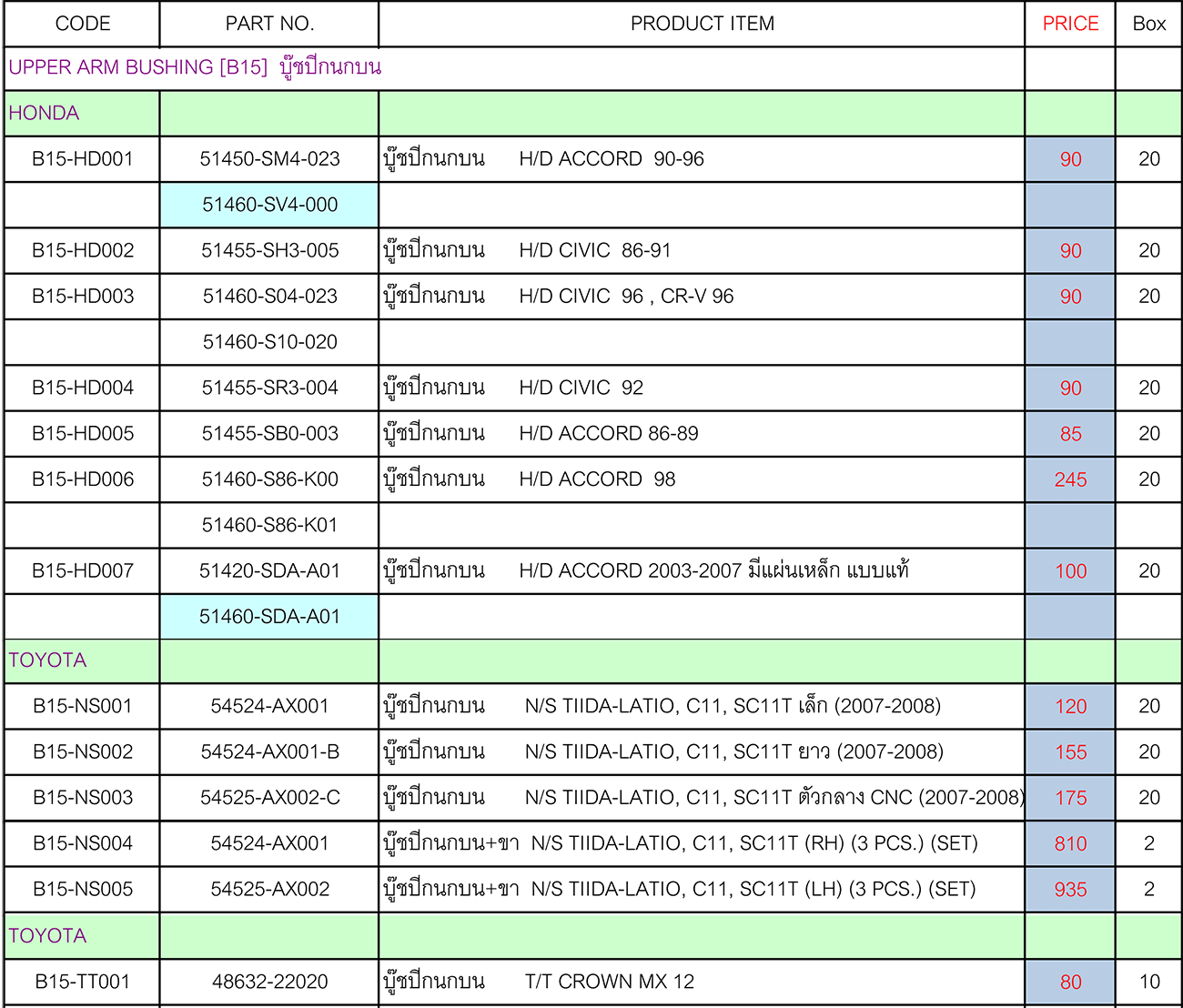Viewport: 1183px width, 1008px height.
Task: Select code cell B15-NS001
Action: pyautogui.click(x=83, y=706)
